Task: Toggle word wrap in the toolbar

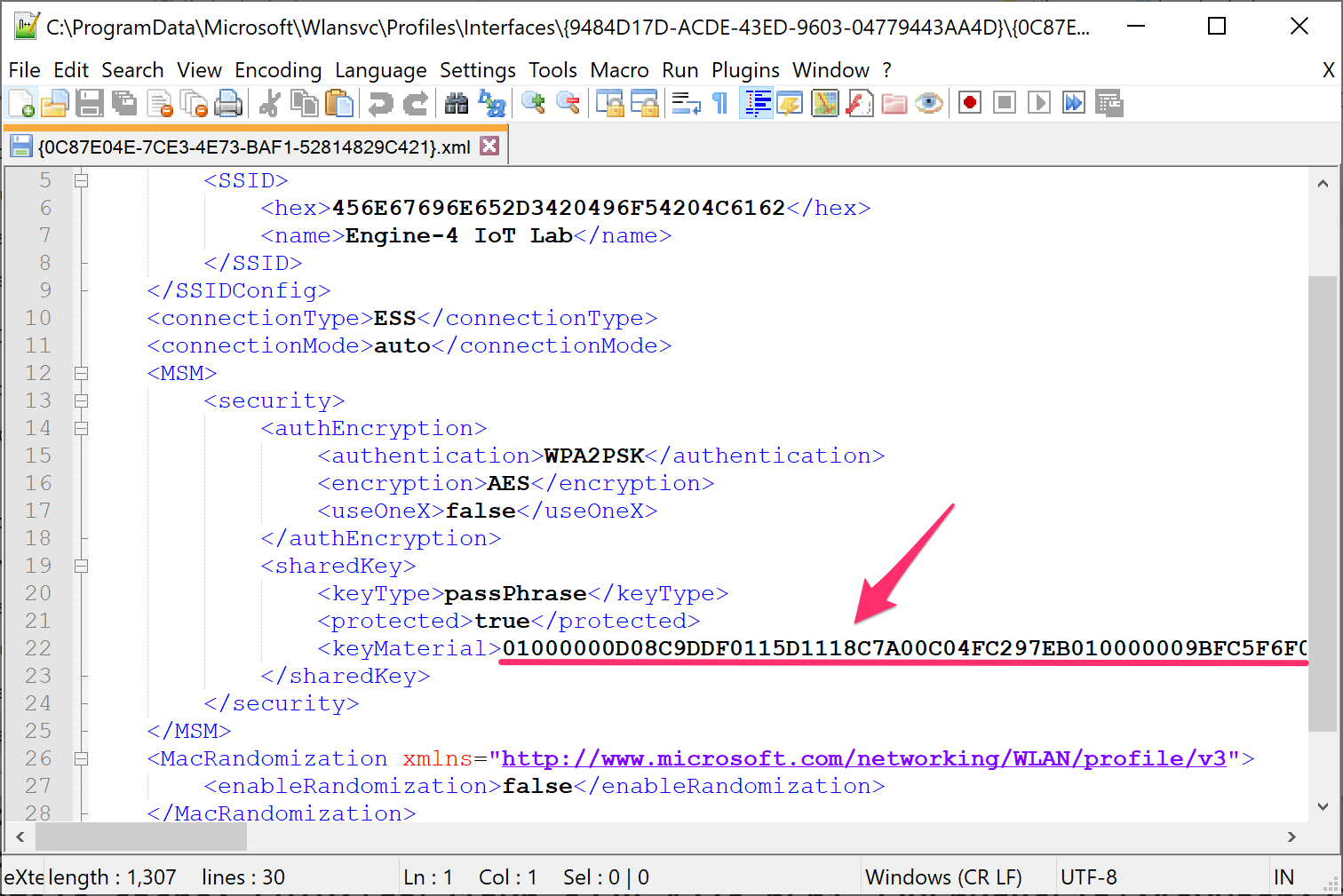Action: tap(686, 104)
